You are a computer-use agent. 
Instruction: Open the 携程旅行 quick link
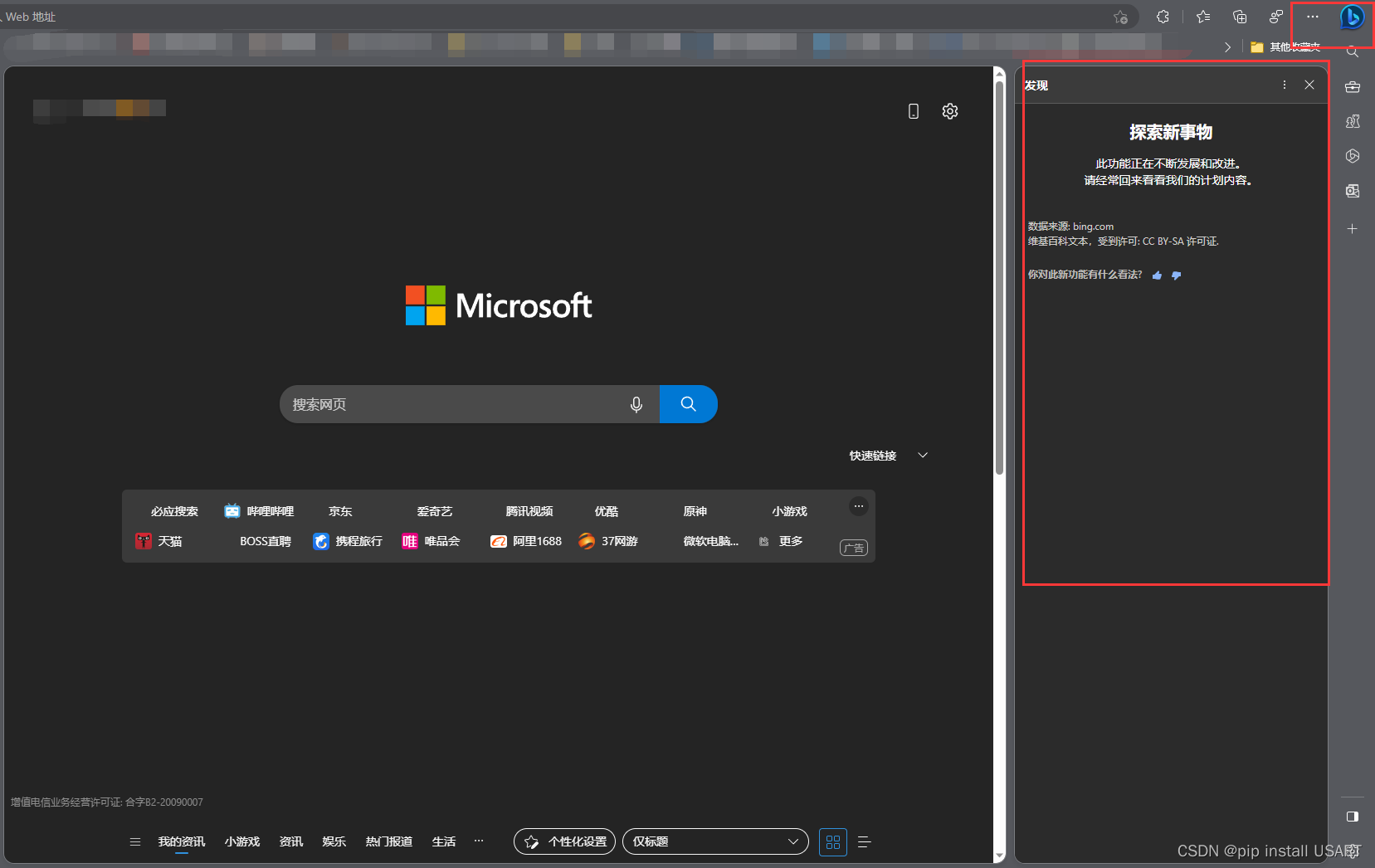point(348,541)
